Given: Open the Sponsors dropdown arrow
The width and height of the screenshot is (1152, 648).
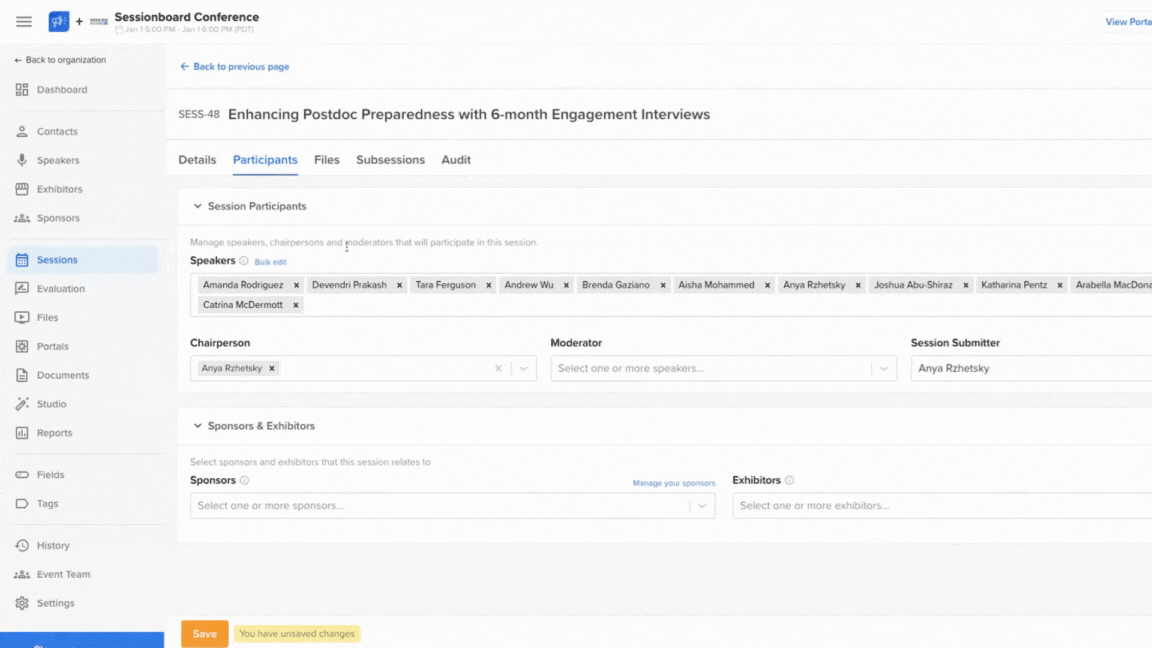Looking at the screenshot, I should 702,506.
